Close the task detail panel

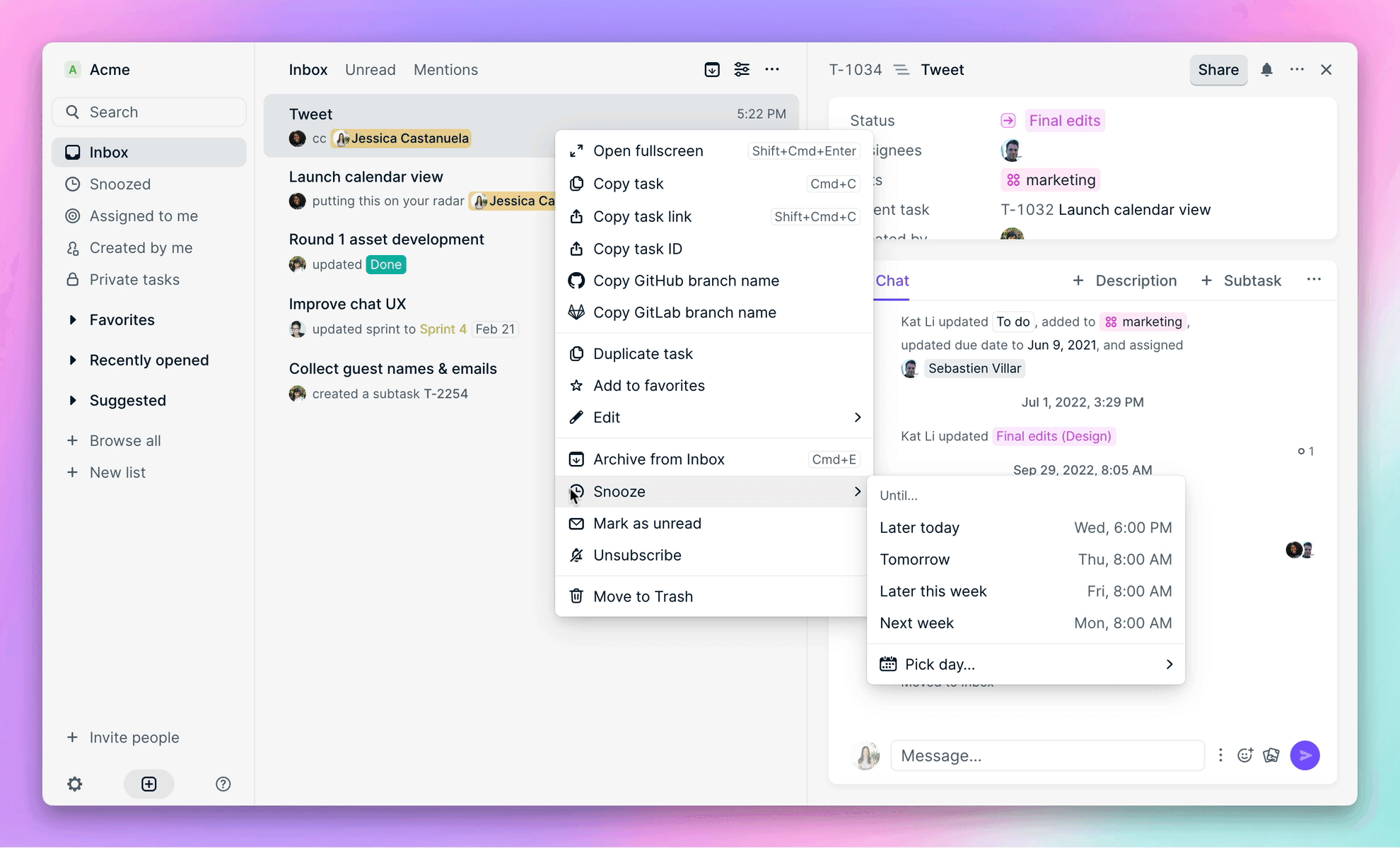[x=1326, y=69]
